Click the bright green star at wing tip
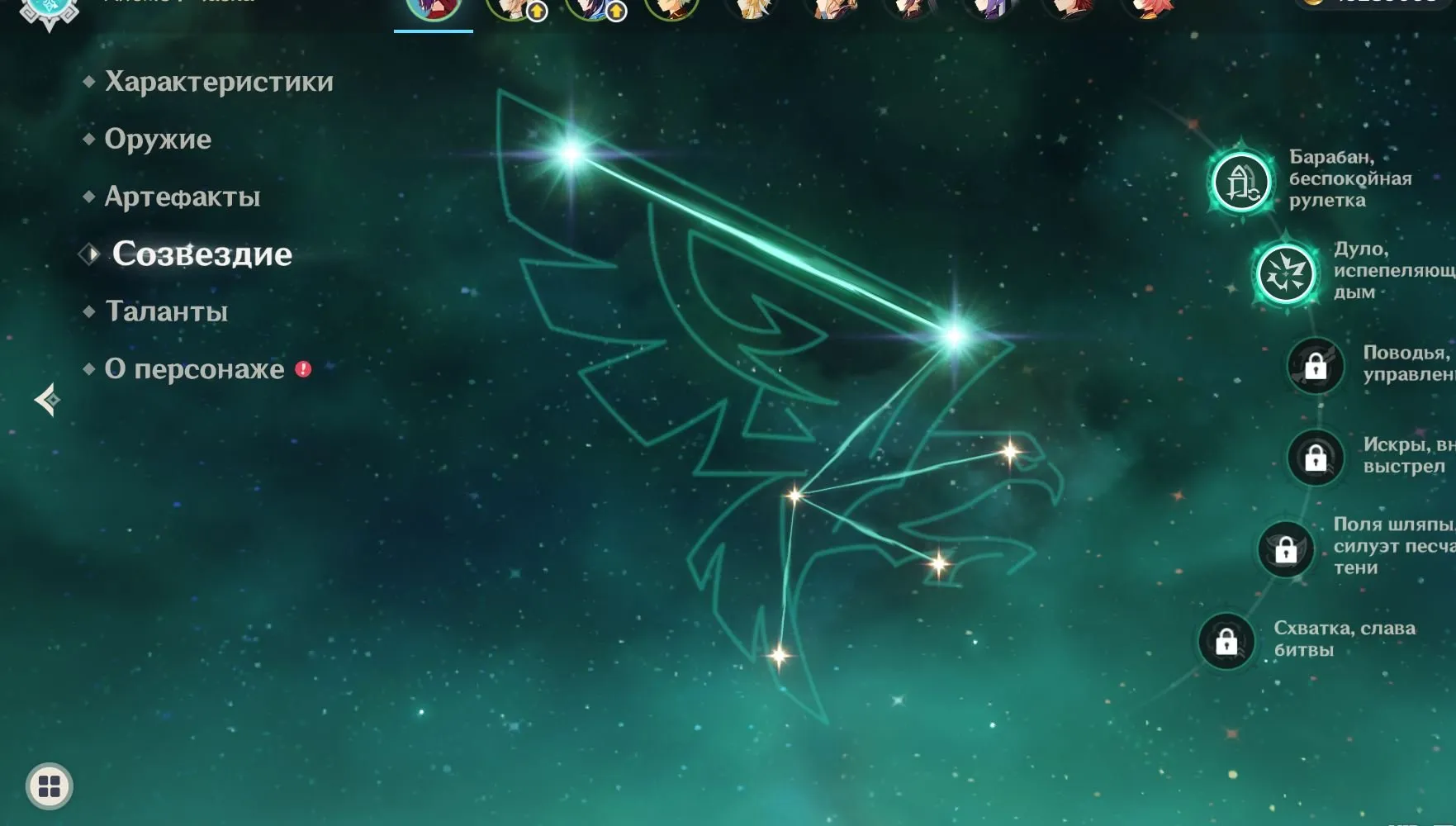The height and width of the screenshot is (826, 1456). pyautogui.click(x=571, y=152)
